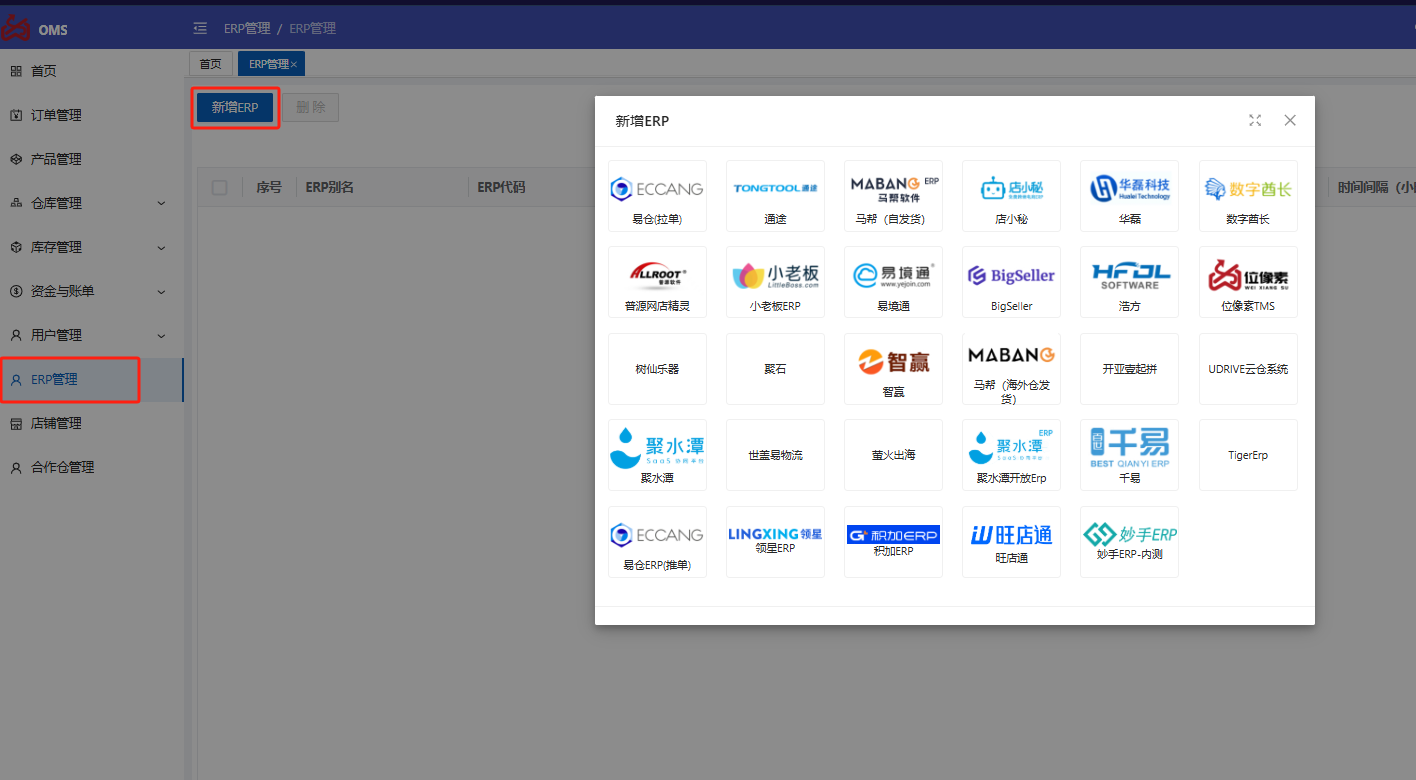Expand the 资金与账单 sidebar menu
The height and width of the screenshot is (780, 1416).
pos(92,291)
